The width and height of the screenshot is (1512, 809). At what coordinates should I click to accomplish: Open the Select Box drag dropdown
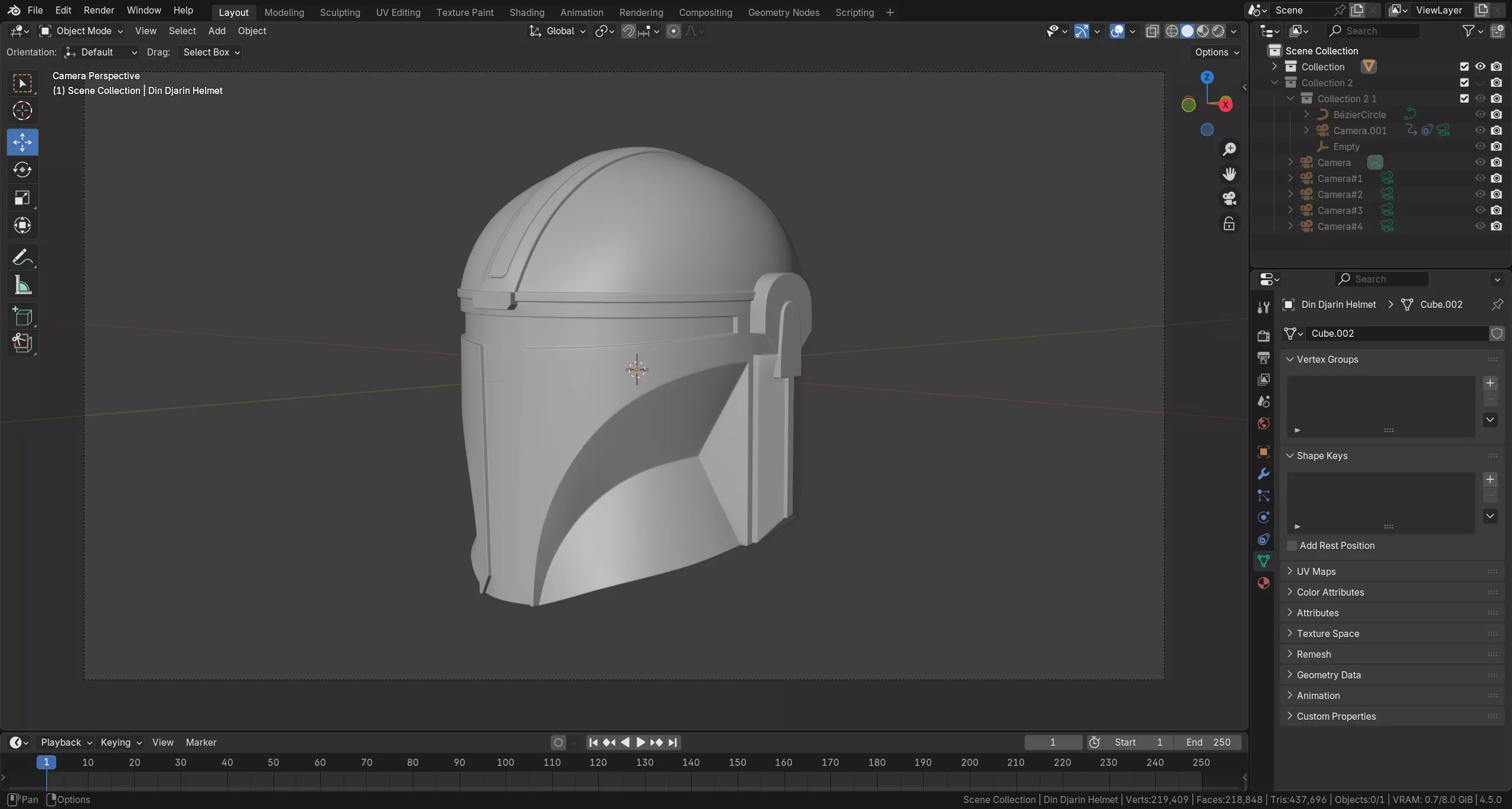pos(211,53)
